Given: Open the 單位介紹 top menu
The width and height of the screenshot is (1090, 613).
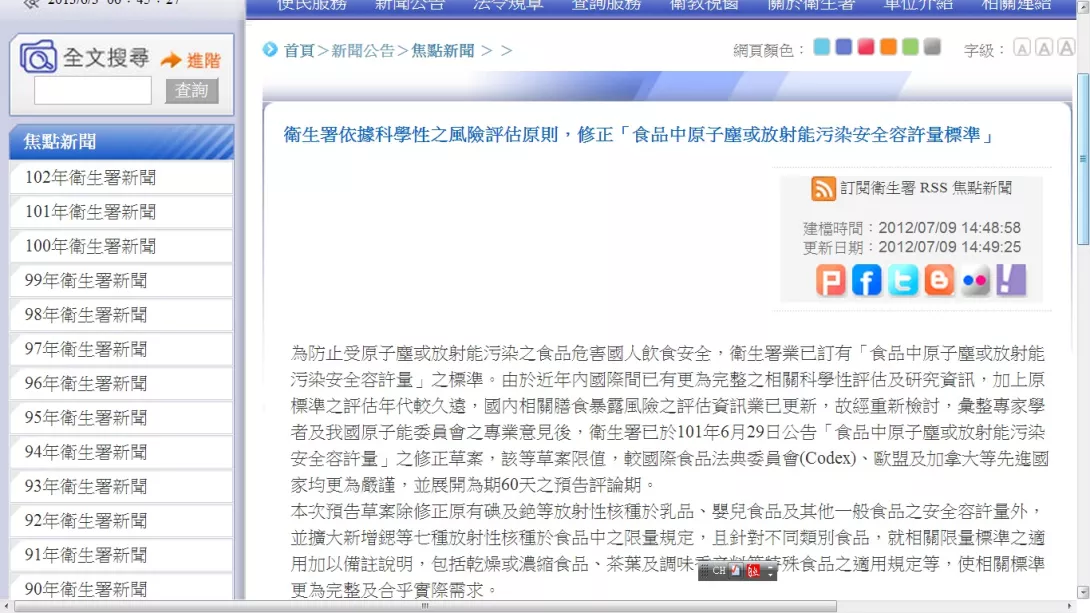Looking at the screenshot, I should pyautogui.click(x=918, y=6).
